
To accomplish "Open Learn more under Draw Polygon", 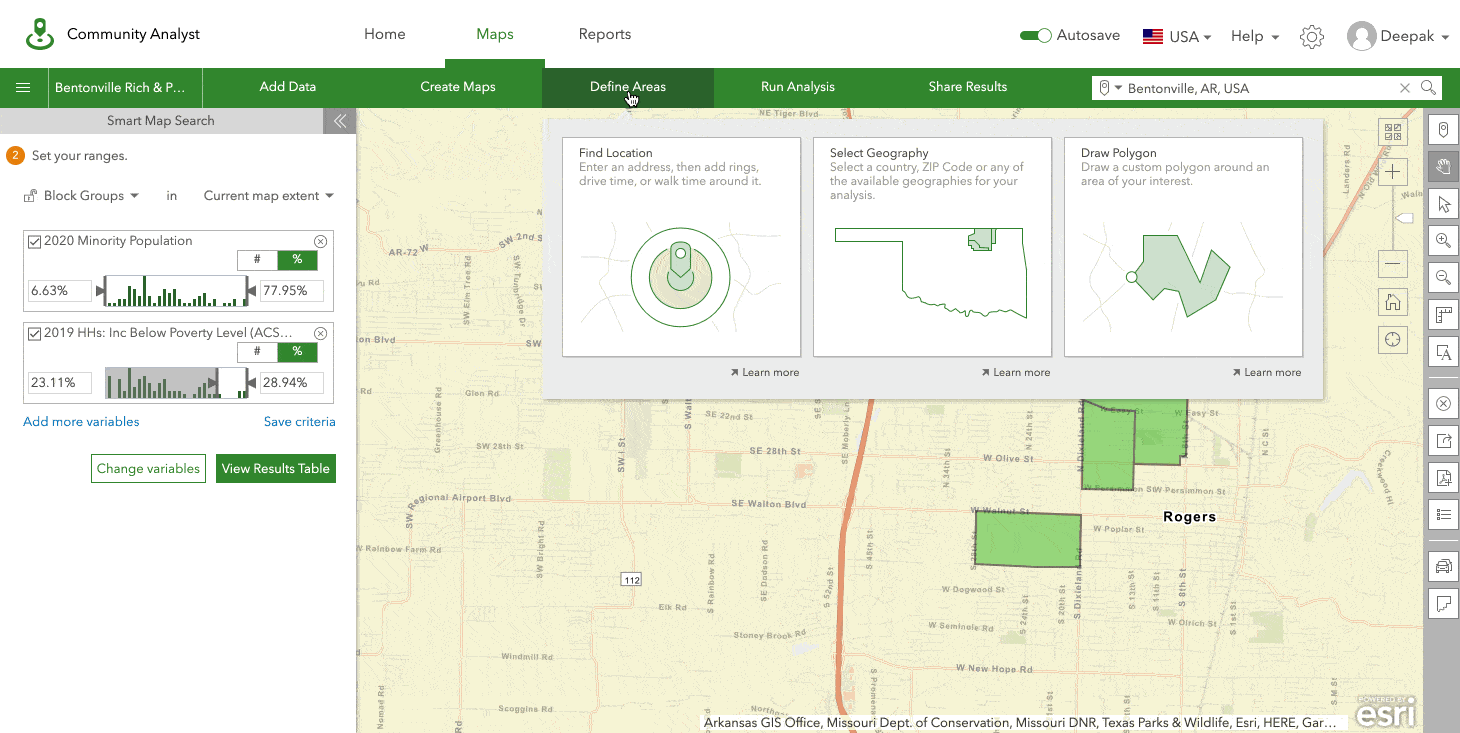I will click(1267, 372).
